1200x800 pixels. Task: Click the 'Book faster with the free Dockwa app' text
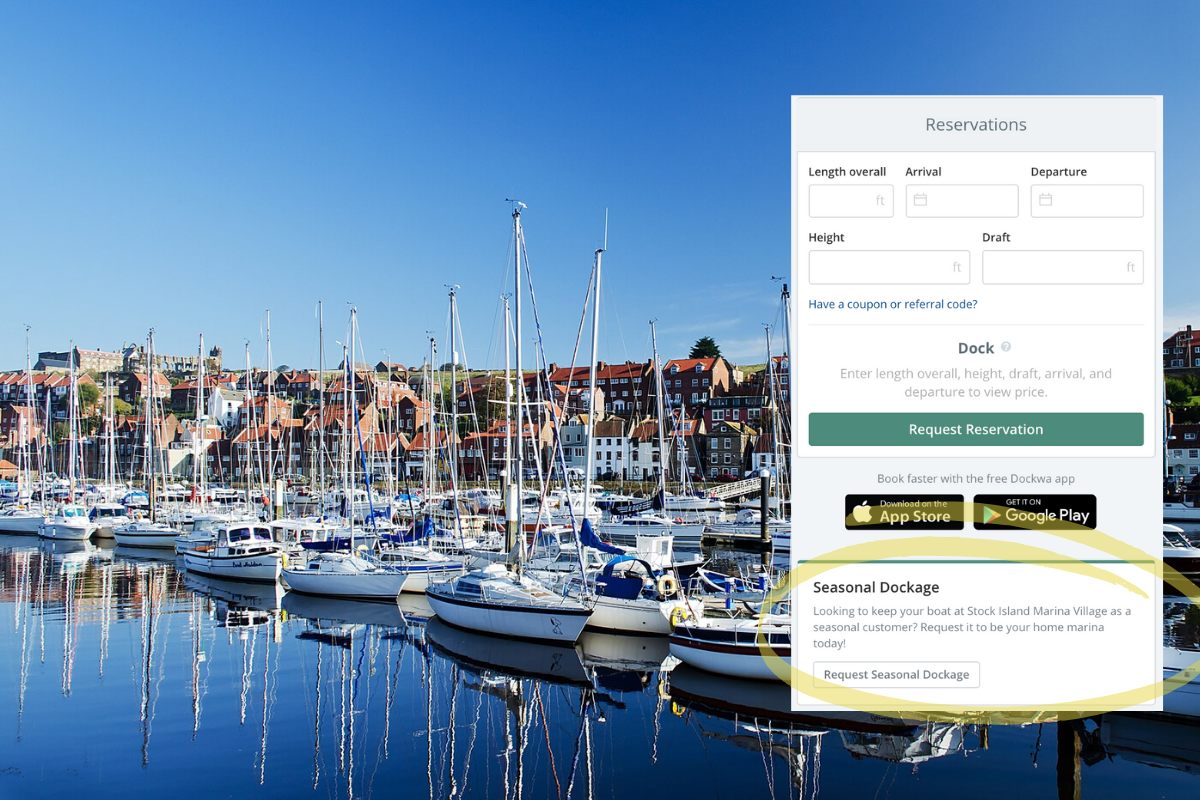[x=976, y=479]
